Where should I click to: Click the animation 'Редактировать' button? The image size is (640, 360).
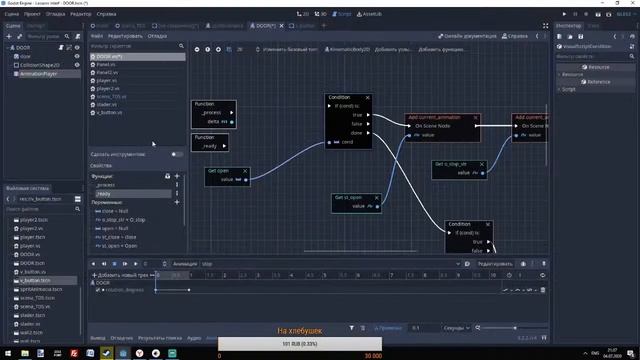click(x=495, y=264)
